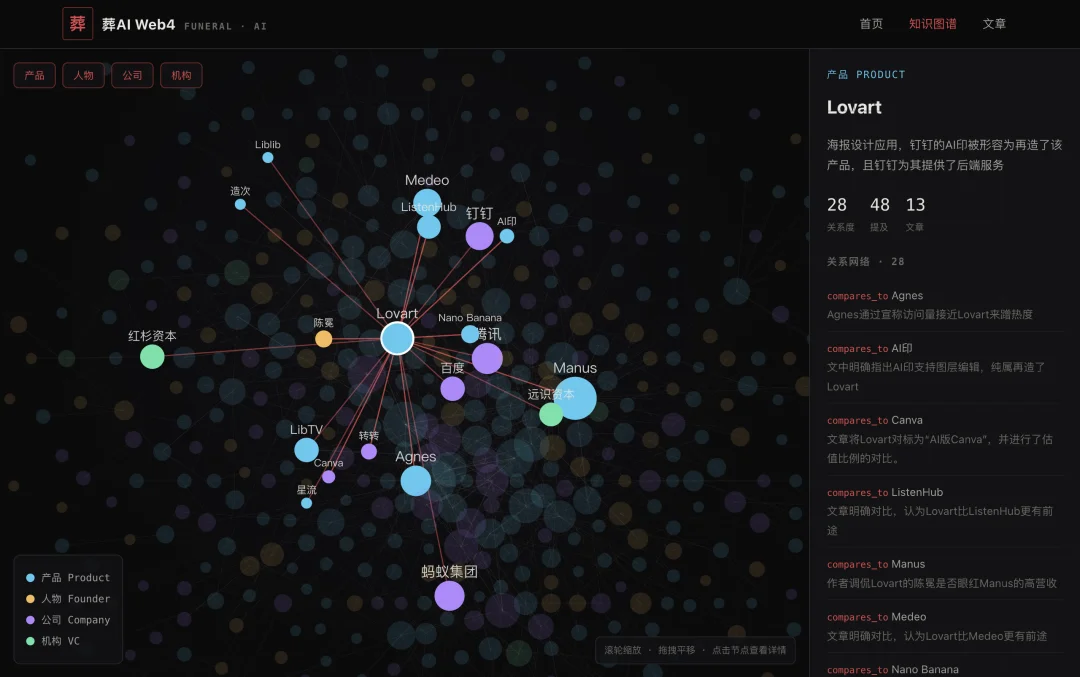Image resolution: width=1080 pixels, height=677 pixels.
Task: Switch to the 知识图谱 nav tab
Action: (x=933, y=24)
